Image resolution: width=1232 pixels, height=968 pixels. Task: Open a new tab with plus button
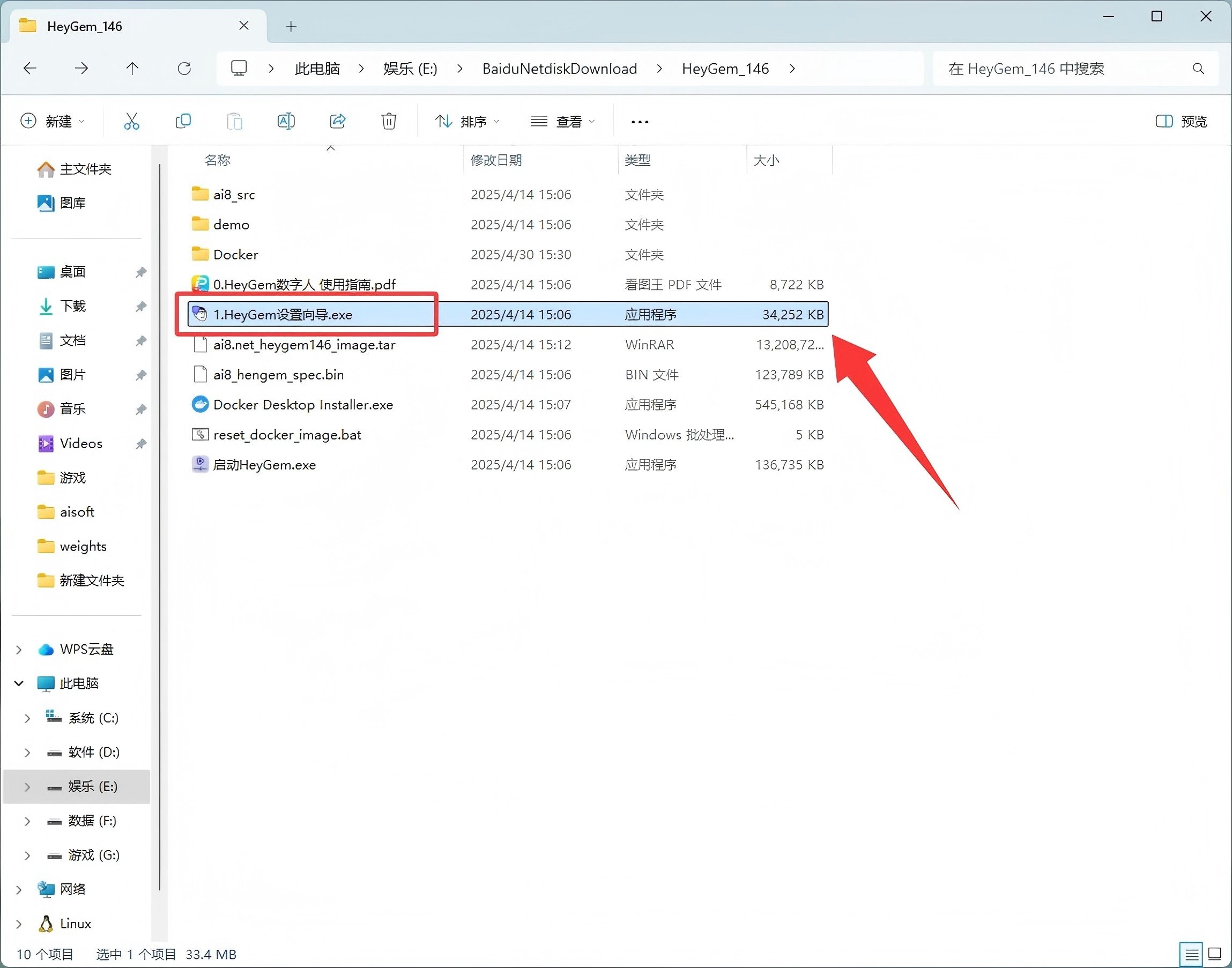[291, 26]
